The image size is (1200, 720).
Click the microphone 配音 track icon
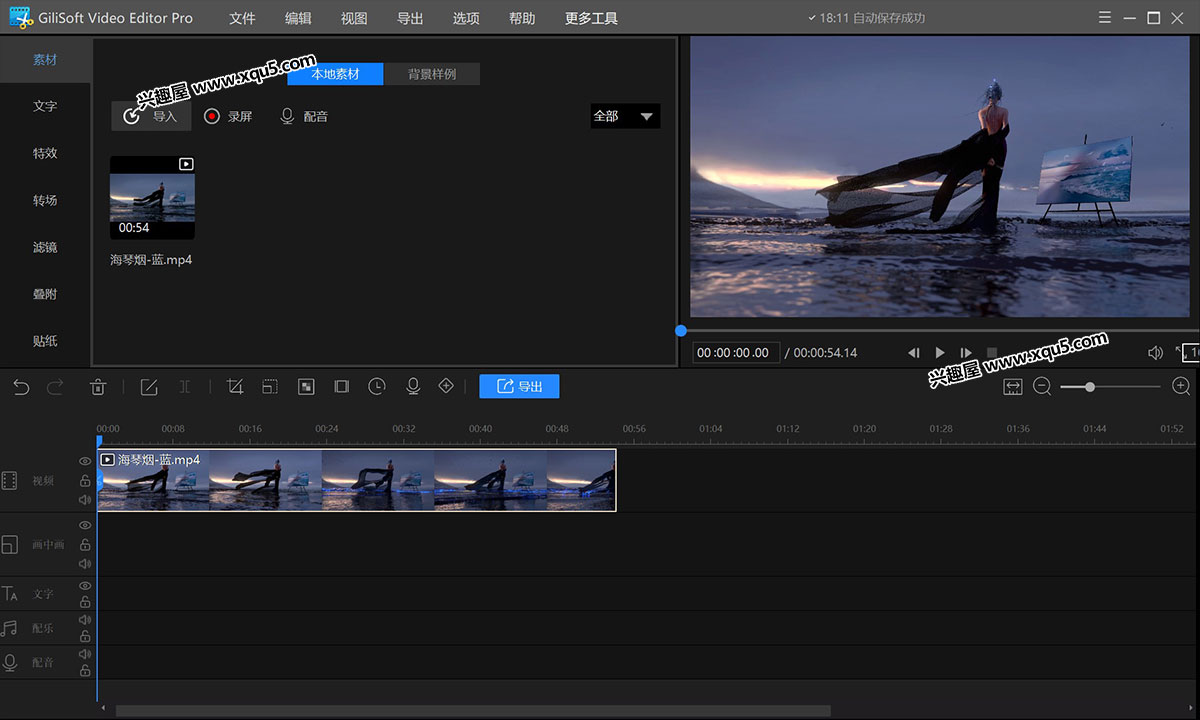10,662
